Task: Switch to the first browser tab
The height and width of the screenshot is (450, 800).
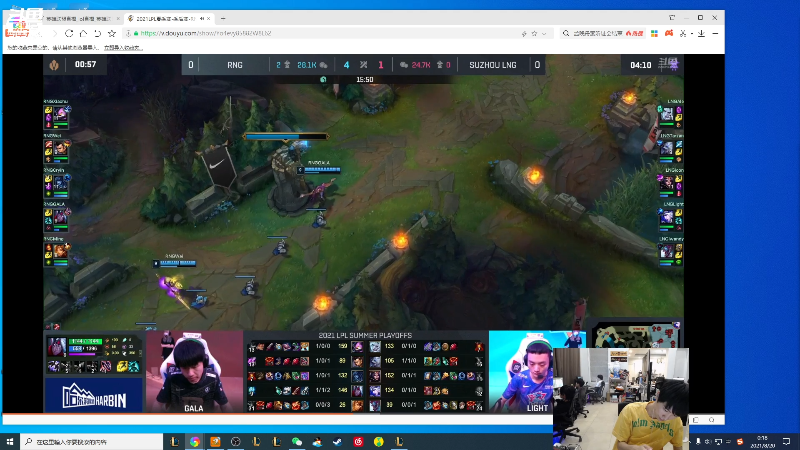Action: click(x=78, y=18)
